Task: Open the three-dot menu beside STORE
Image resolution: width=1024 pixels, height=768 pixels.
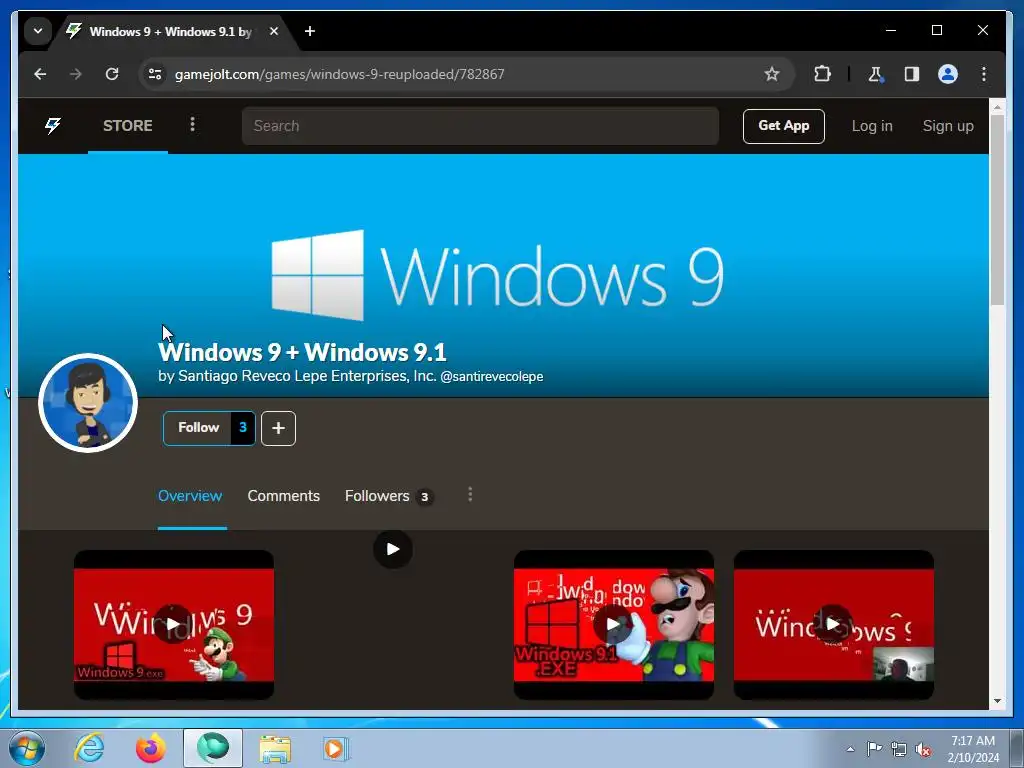Action: pos(192,125)
